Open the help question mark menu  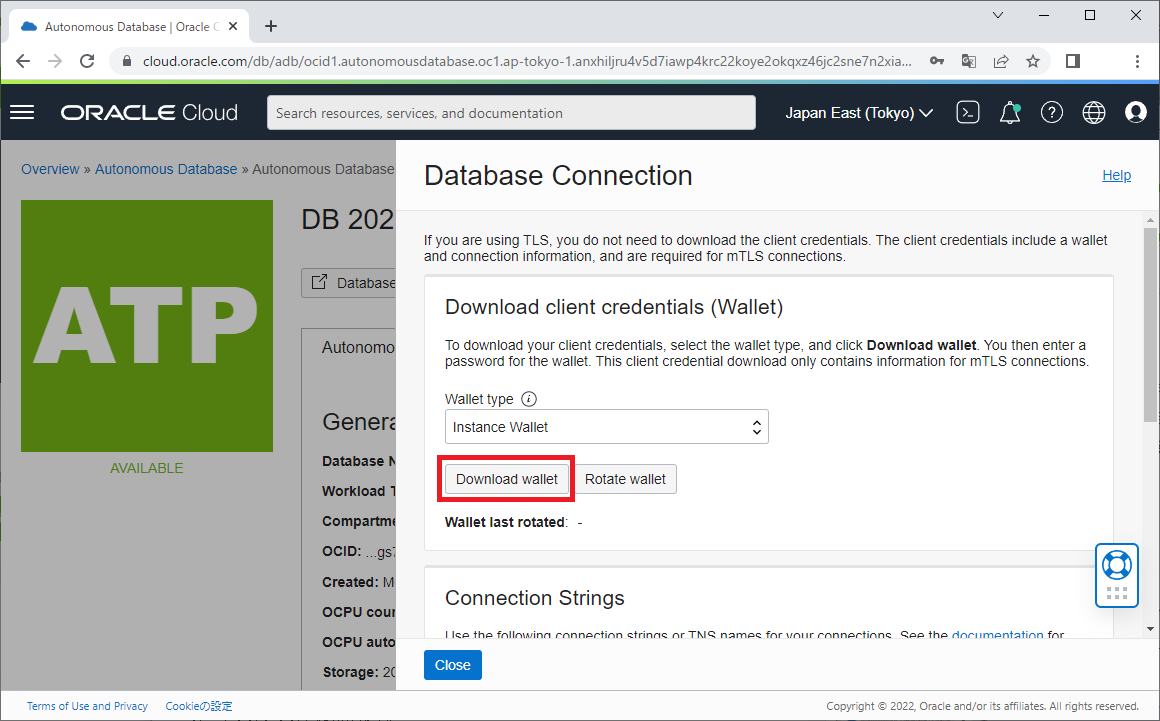click(1051, 112)
